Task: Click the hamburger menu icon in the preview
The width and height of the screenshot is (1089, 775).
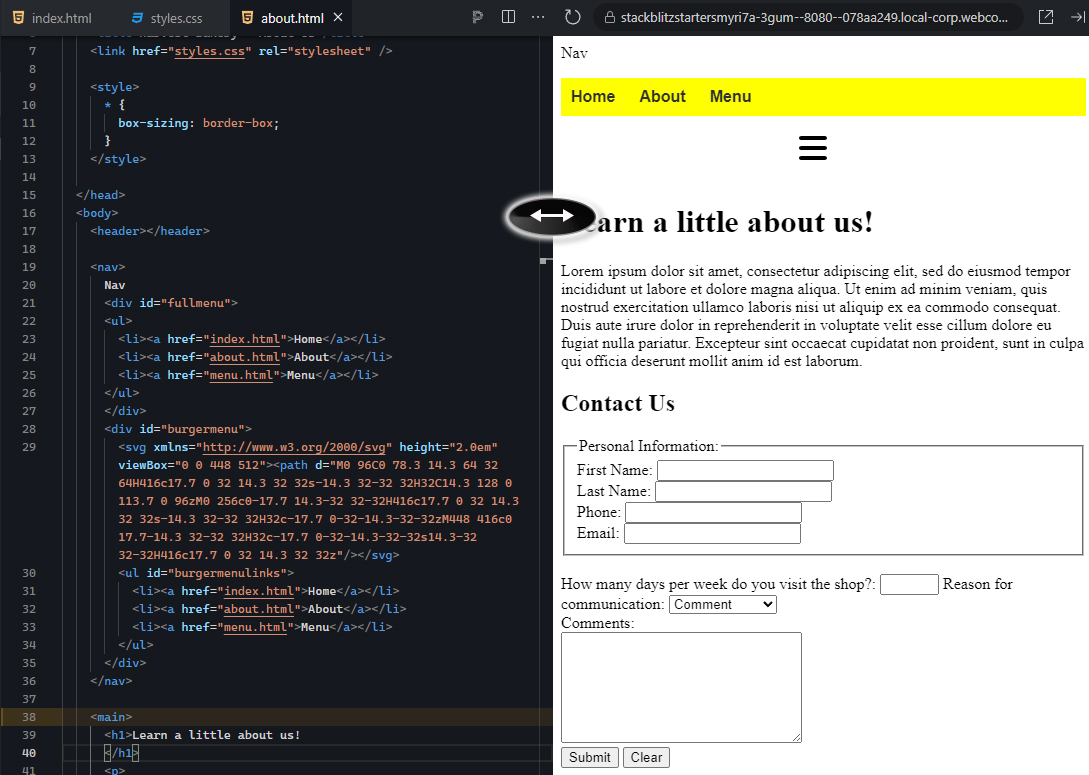Action: click(812, 147)
